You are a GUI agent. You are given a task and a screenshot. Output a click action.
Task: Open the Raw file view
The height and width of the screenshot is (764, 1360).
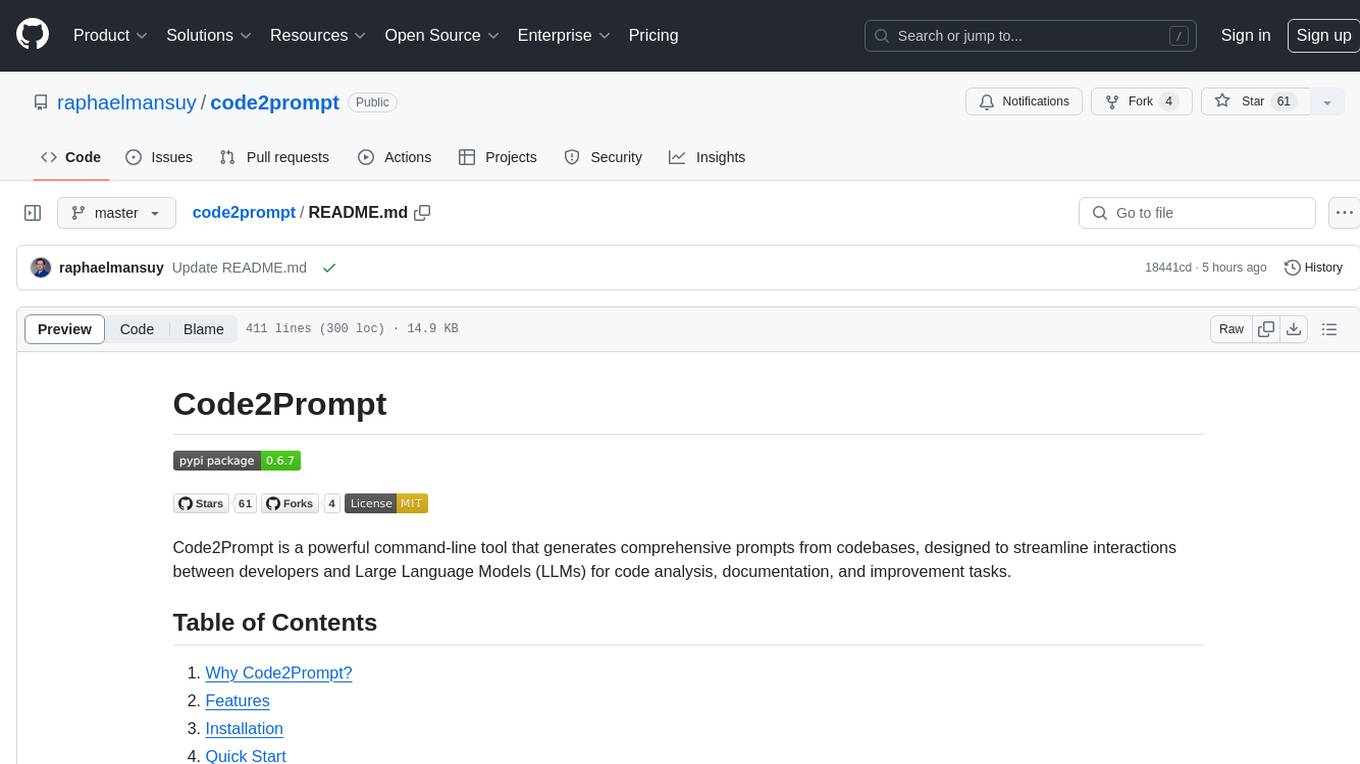[1231, 329]
